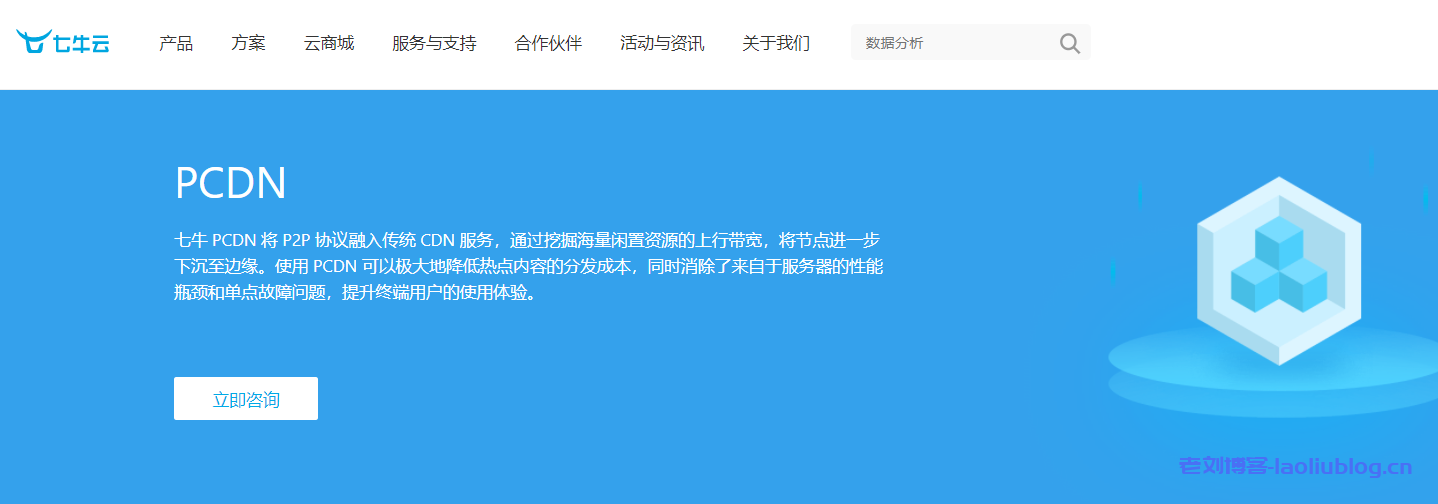Open the 合作伙伴 menu

click(548, 43)
